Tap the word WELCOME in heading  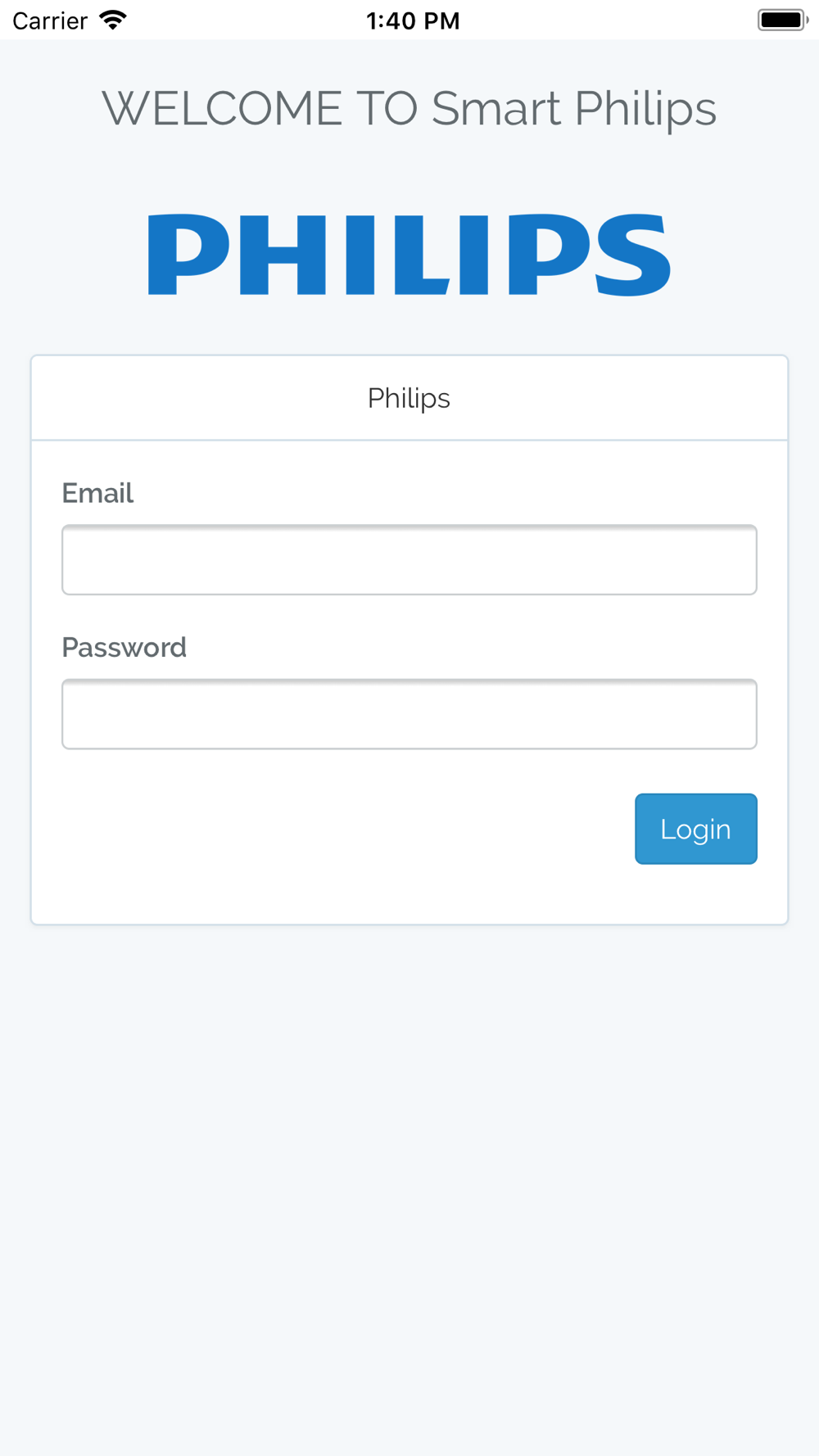(x=222, y=109)
